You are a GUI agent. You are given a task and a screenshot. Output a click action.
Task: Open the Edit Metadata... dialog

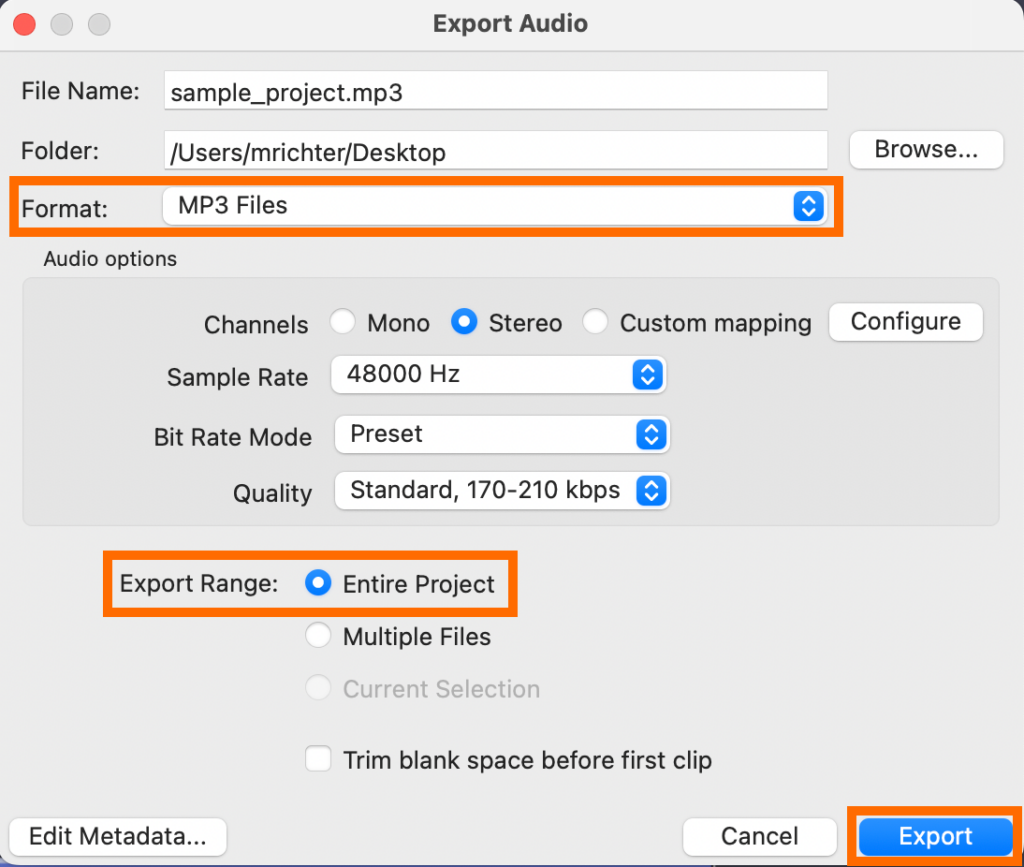[118, 836]
